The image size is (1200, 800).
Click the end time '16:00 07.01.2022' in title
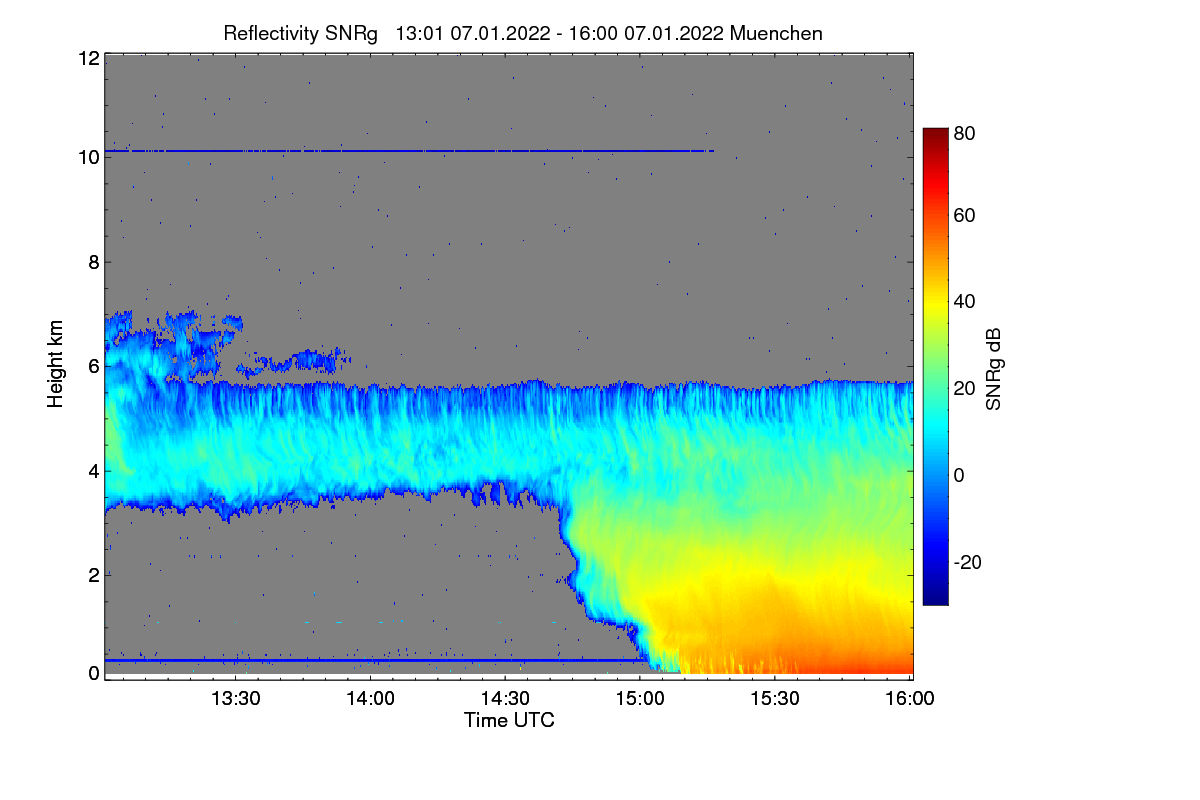click(x=647, y=33)
